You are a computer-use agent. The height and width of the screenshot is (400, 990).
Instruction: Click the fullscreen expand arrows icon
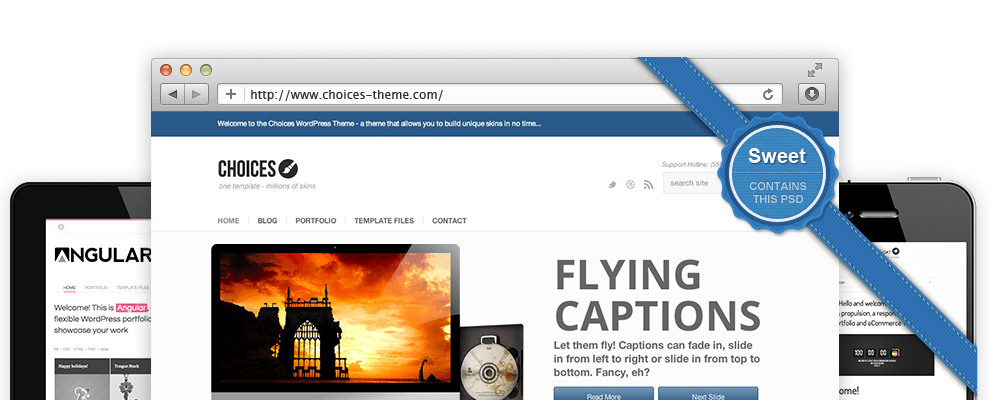point(815,70)
